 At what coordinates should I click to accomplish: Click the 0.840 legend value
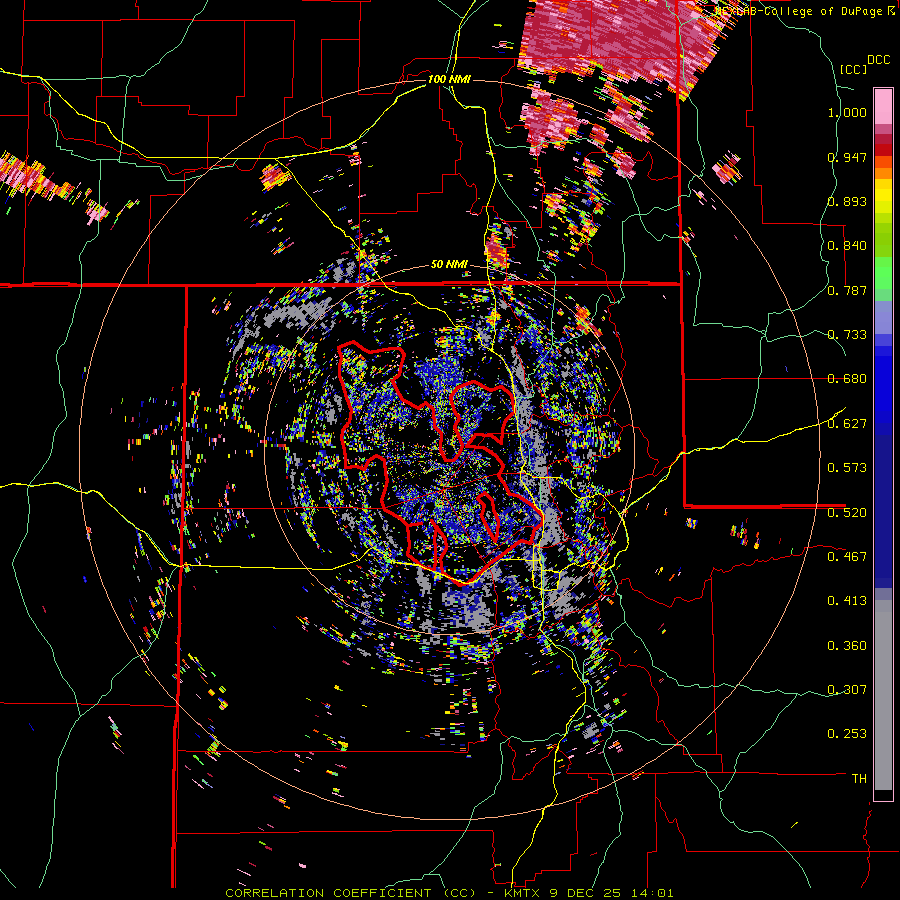click(847, 246)
